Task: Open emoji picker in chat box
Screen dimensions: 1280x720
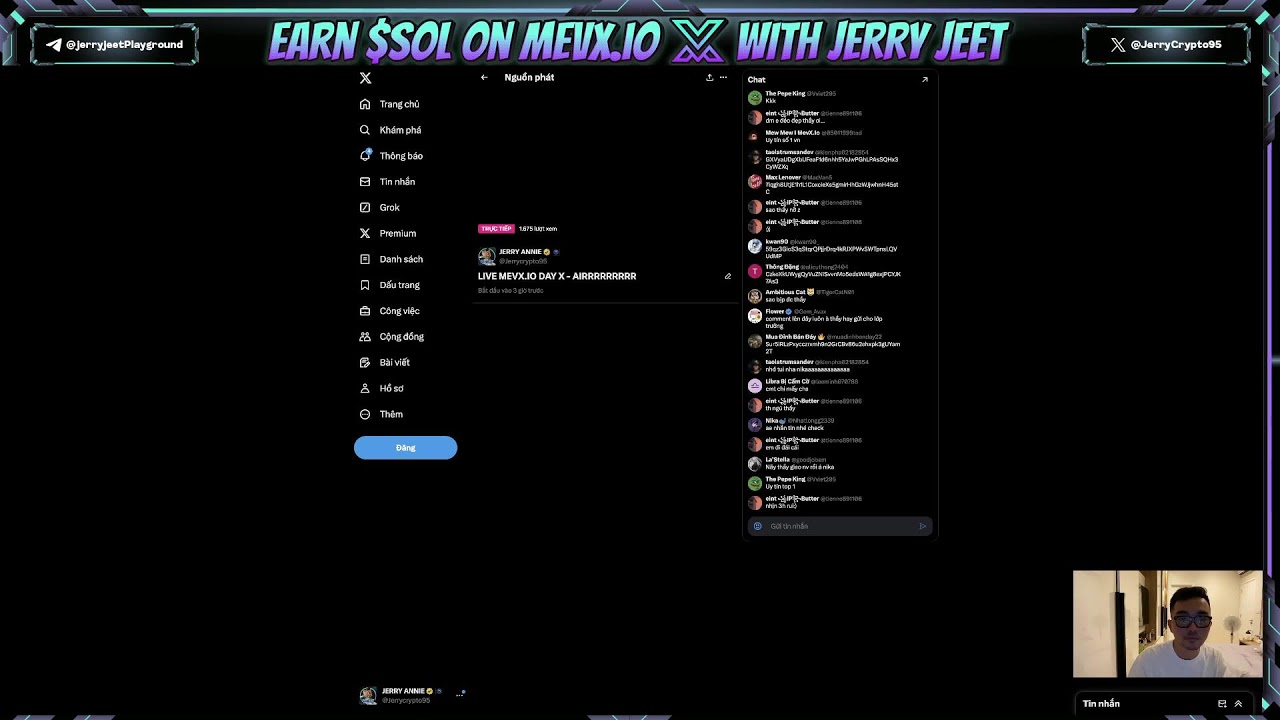Action: click(757, 526)
